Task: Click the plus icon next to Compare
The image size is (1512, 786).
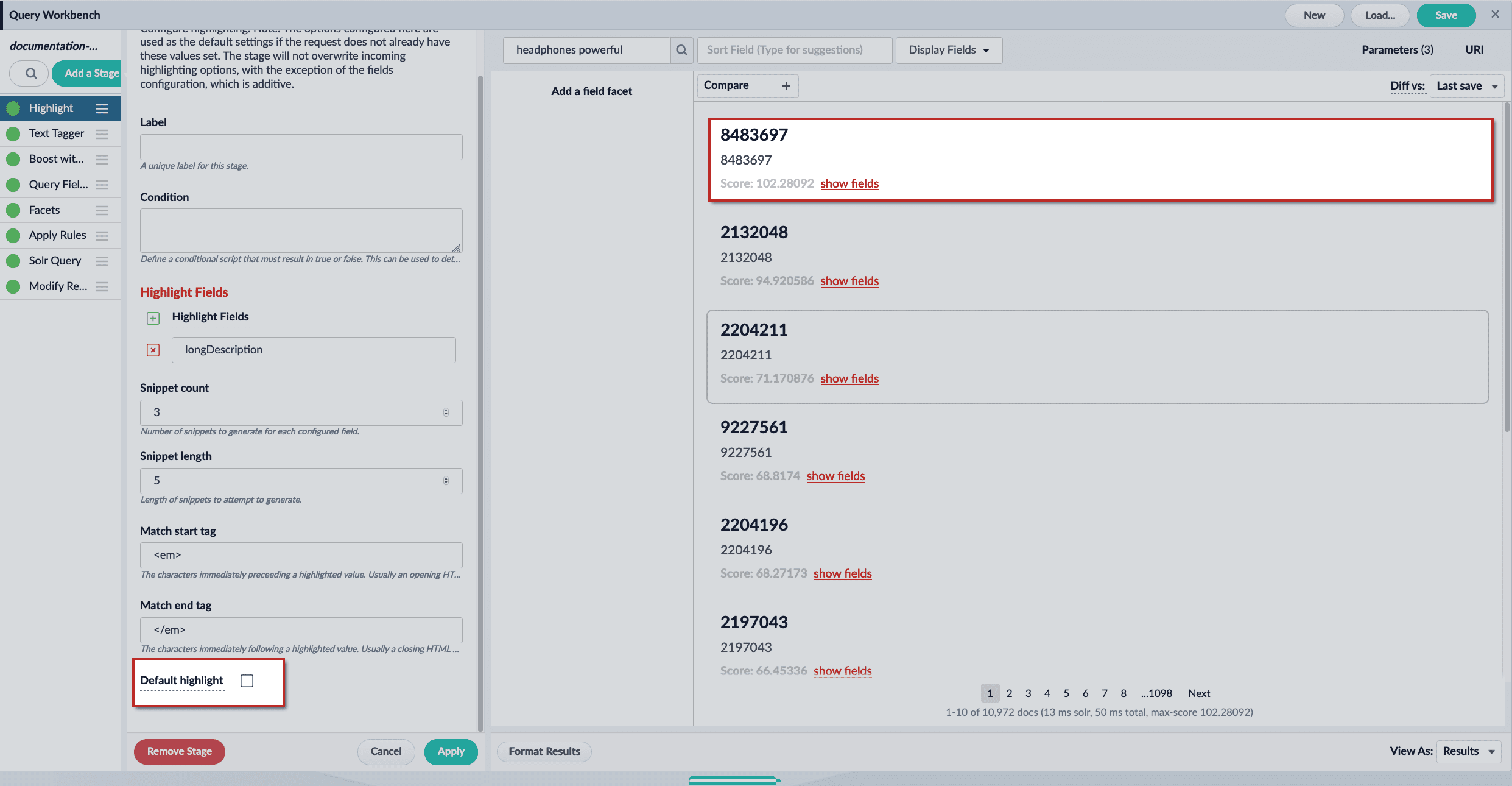Action: pos(786,86)
